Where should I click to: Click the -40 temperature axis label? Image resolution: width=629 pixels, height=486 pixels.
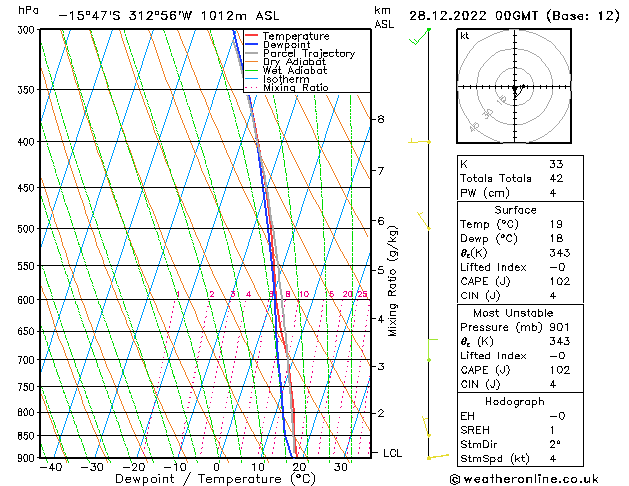click(x=51, y=467)
